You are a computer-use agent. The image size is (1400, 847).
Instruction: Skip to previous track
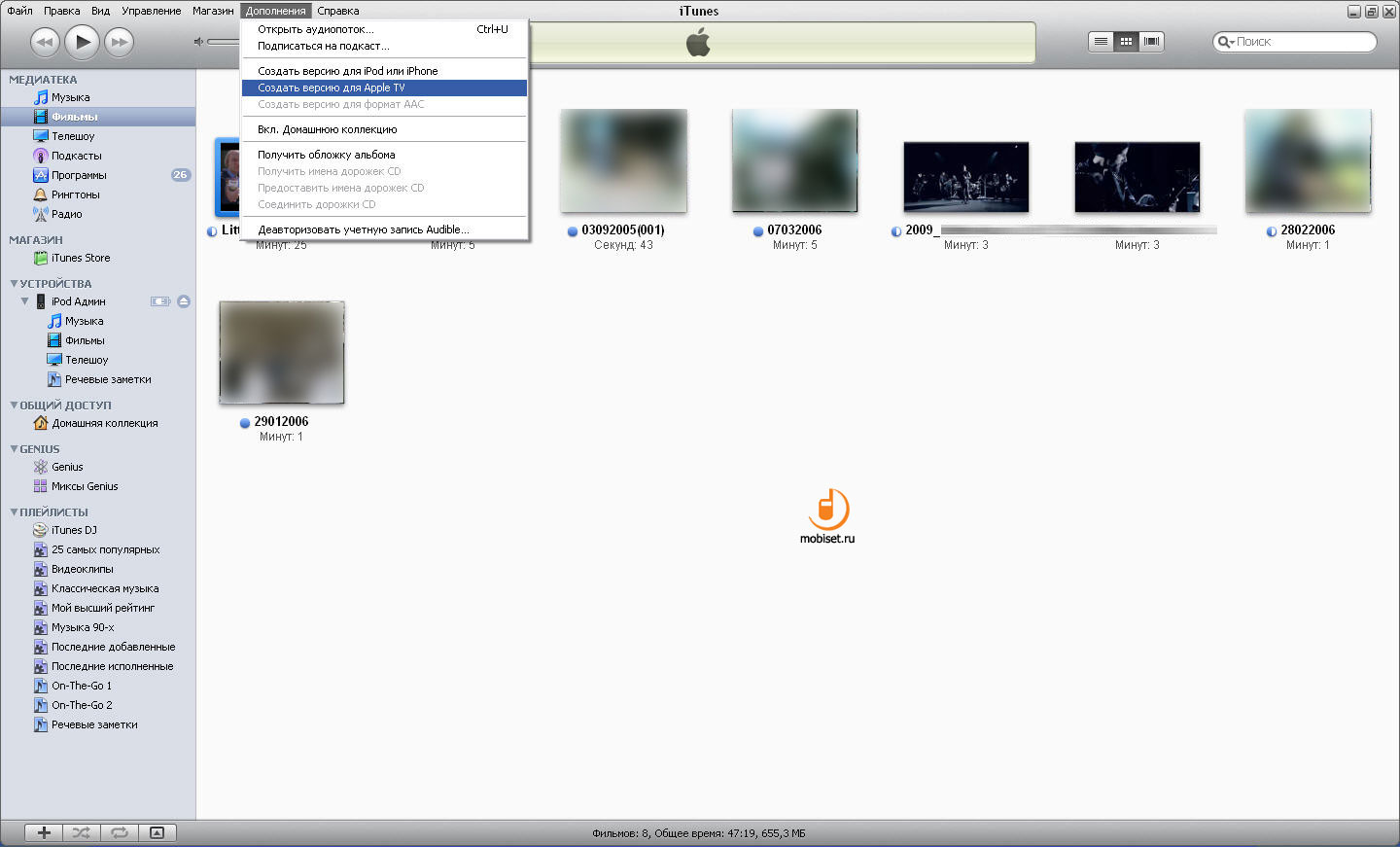[45, 42]
